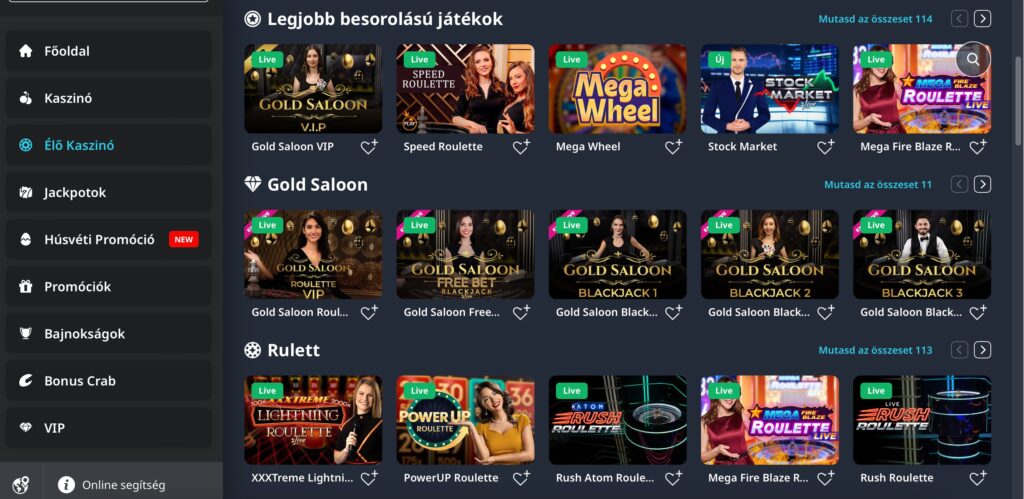Click the Online segítség info icon

click(66, 485)
